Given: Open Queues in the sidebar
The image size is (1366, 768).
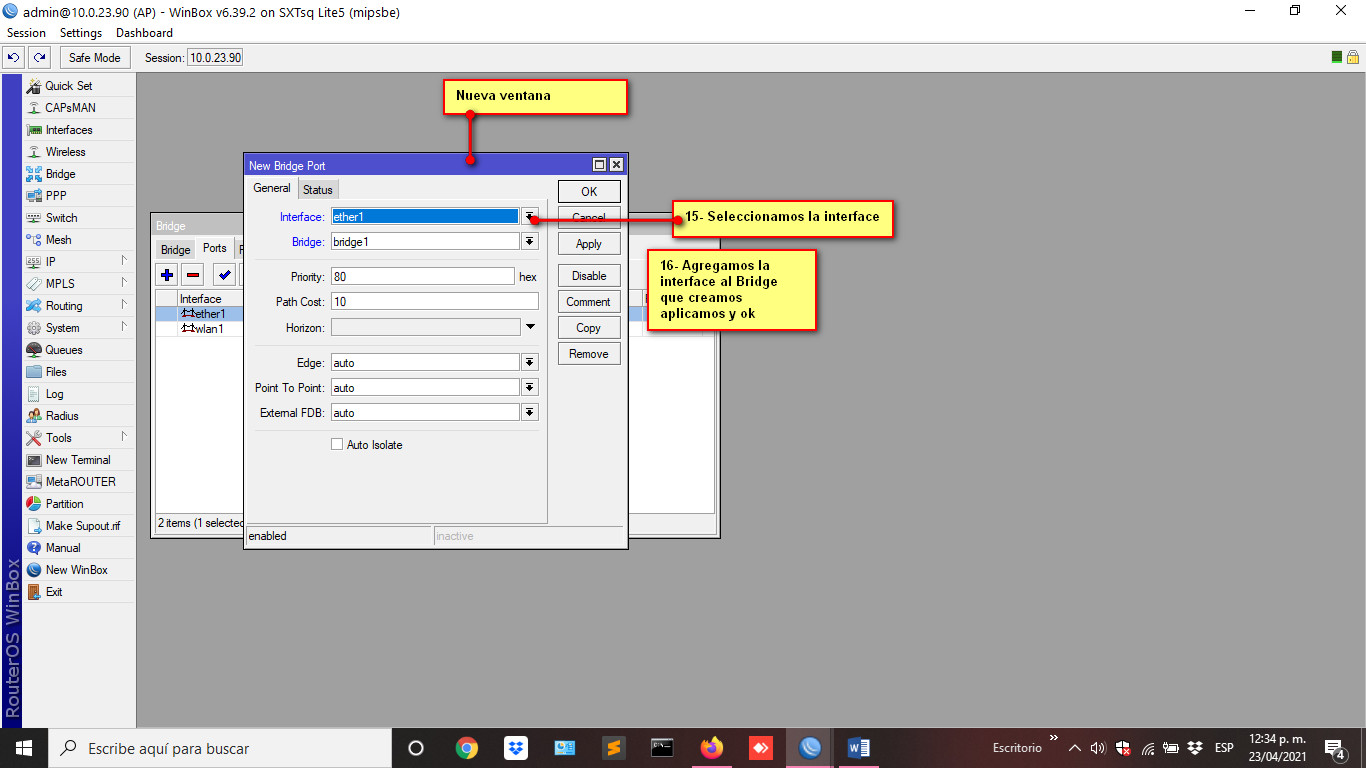Looking at the screenshot, I should (x=63, y=350).
